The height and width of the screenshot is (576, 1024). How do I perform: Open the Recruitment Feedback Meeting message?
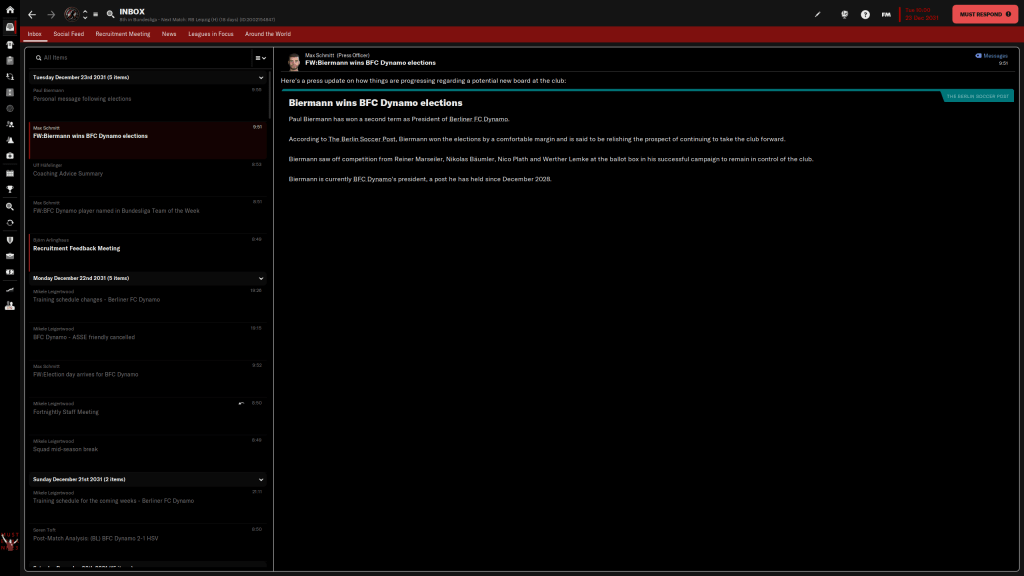tap(90, 248)
